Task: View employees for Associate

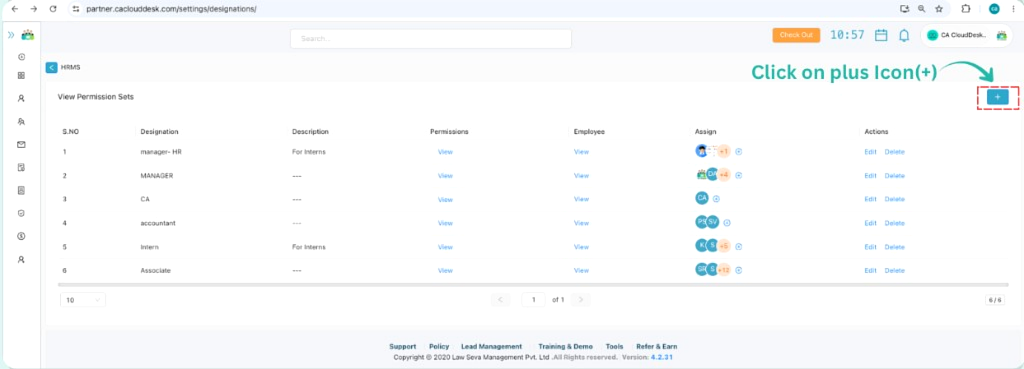Action: pyautogui.click(x=581, y=270)
